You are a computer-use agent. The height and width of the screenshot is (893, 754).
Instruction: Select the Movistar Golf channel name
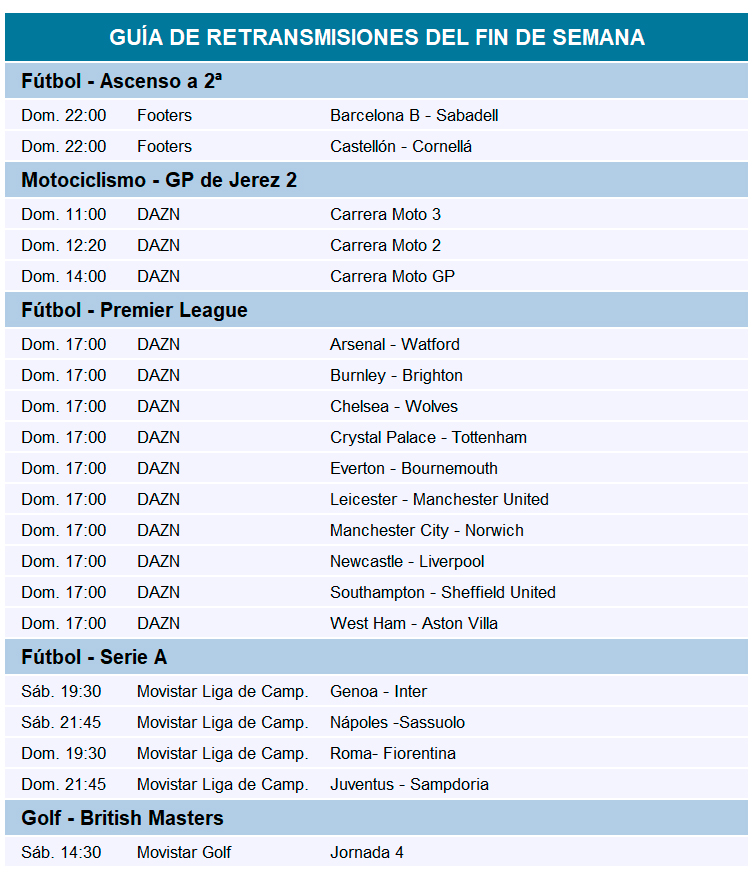click(x=184, y=853)
